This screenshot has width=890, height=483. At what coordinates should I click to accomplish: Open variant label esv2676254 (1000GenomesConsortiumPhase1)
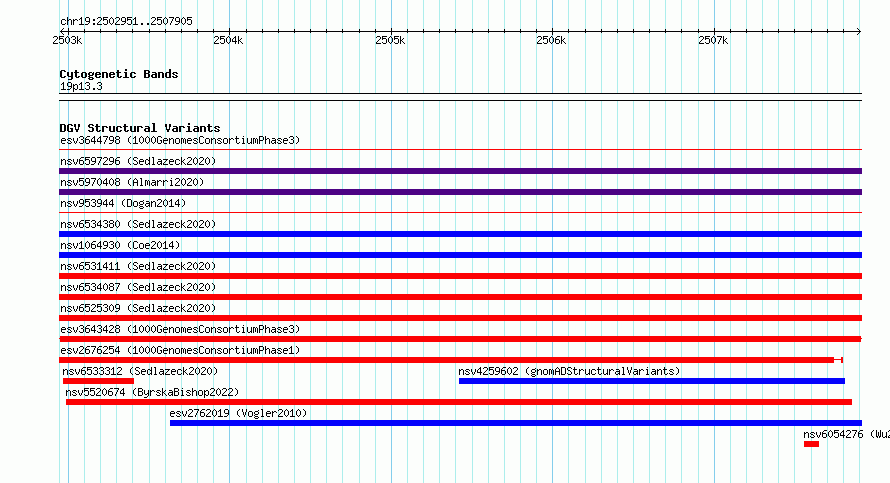(180, 350)
